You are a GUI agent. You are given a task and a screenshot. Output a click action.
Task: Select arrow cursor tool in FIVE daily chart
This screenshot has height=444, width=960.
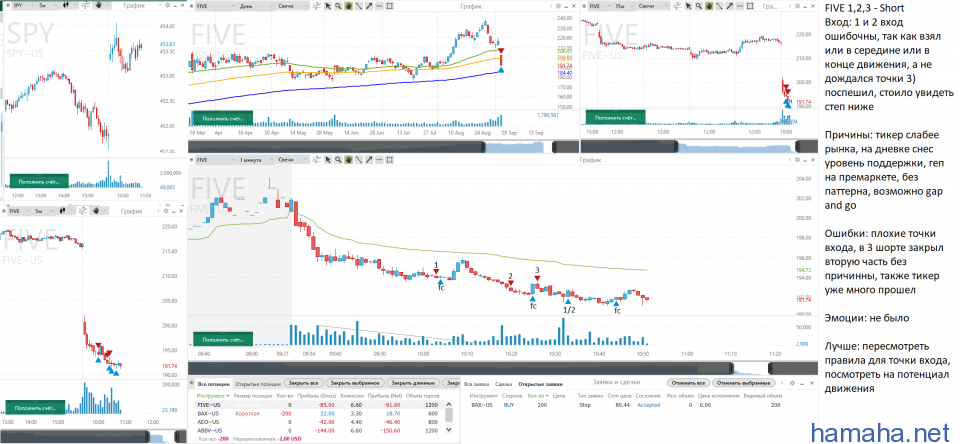(328, 6)
